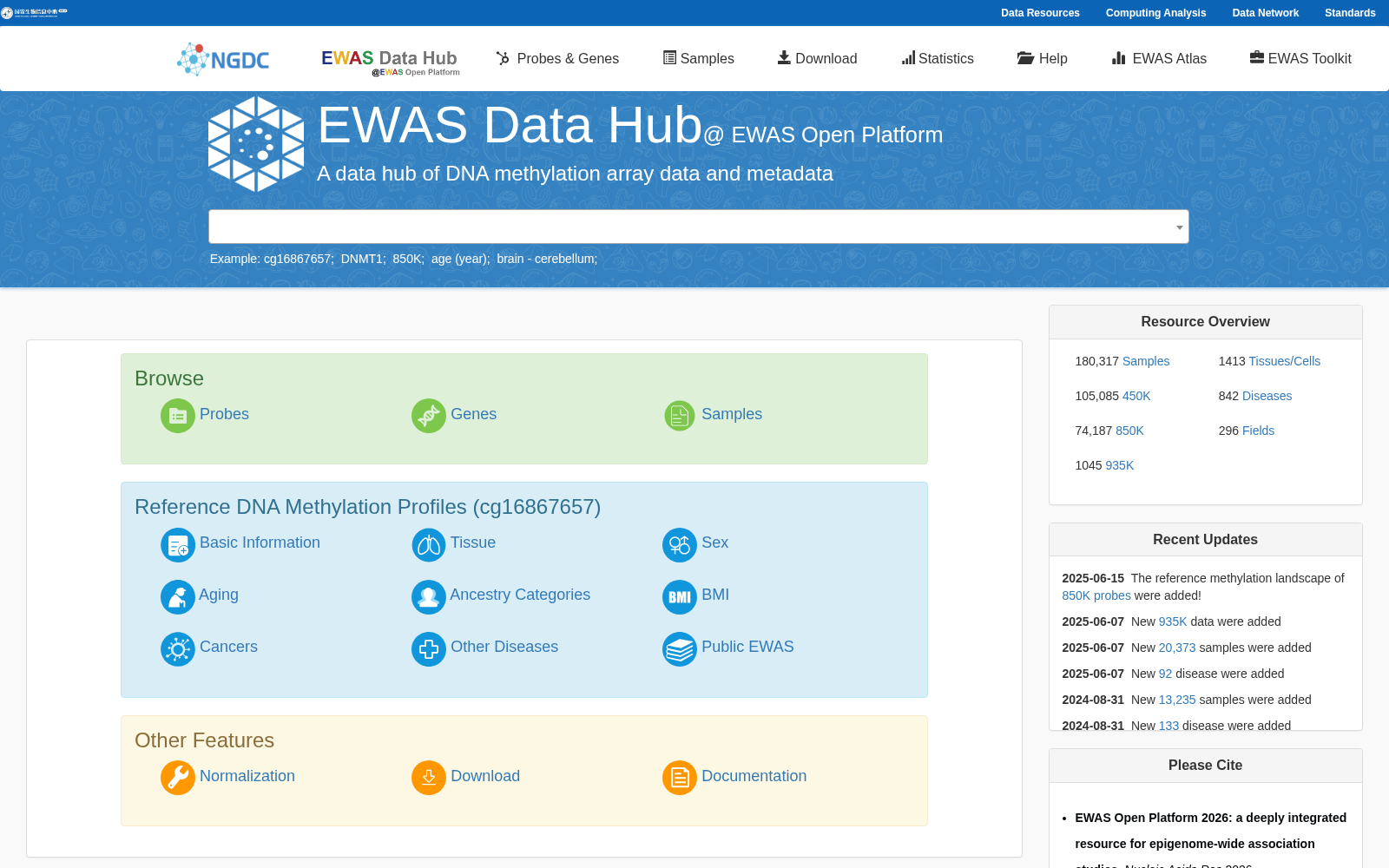The height and width of the screenshot is (868, 1389).
Task: Click the 850K probes update link
Action: click(1096, 595)
